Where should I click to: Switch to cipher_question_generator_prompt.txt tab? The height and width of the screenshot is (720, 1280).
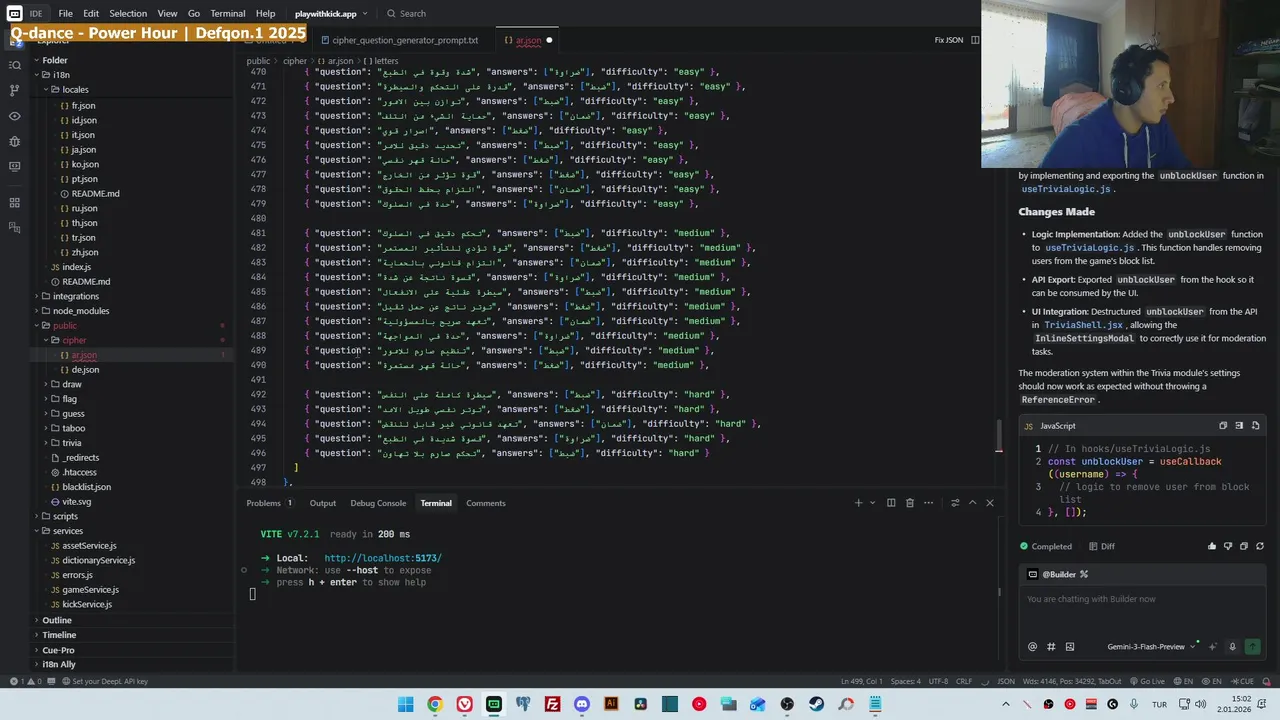pyautogui.click(x=400, y=40)
